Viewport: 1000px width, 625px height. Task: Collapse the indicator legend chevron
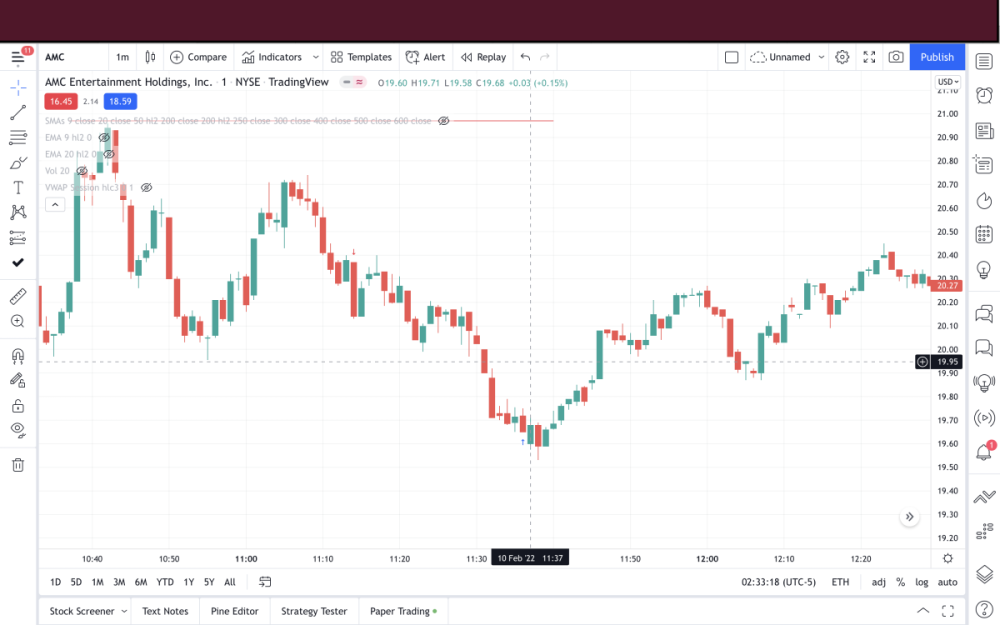[55, 205]
